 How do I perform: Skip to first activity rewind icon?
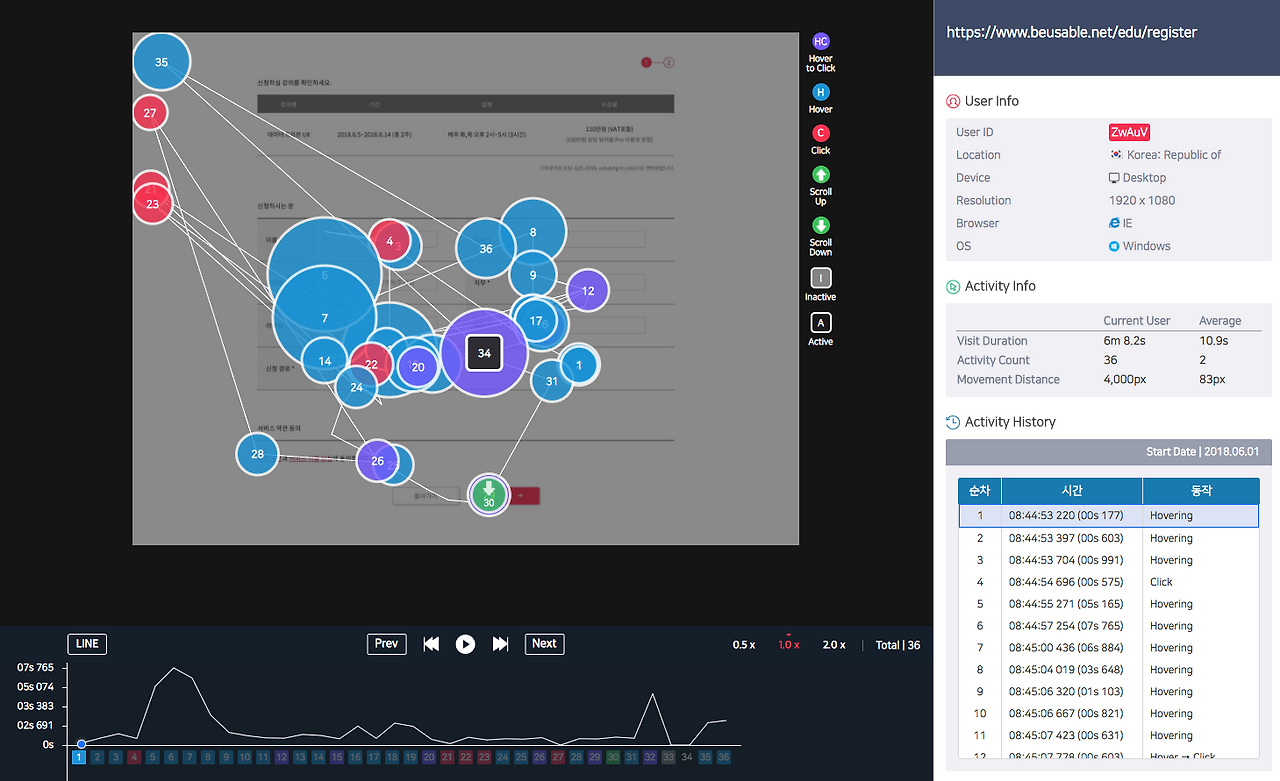coord(431,644)
